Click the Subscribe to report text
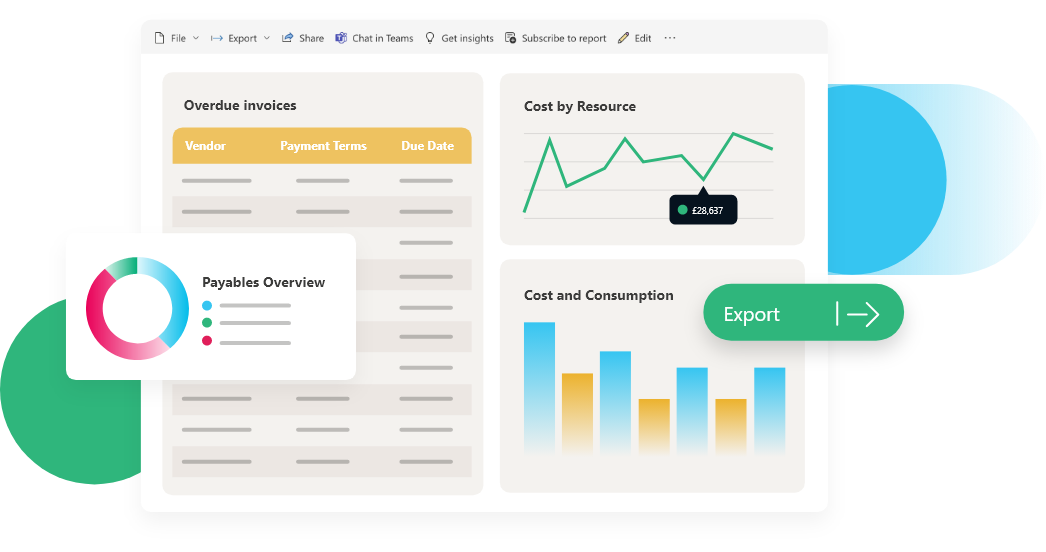The image size is (1046, 552). (564, 38)
